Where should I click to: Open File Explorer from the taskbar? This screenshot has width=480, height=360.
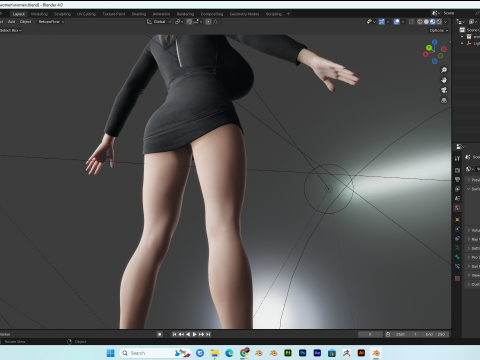click(x=214, y=353)
